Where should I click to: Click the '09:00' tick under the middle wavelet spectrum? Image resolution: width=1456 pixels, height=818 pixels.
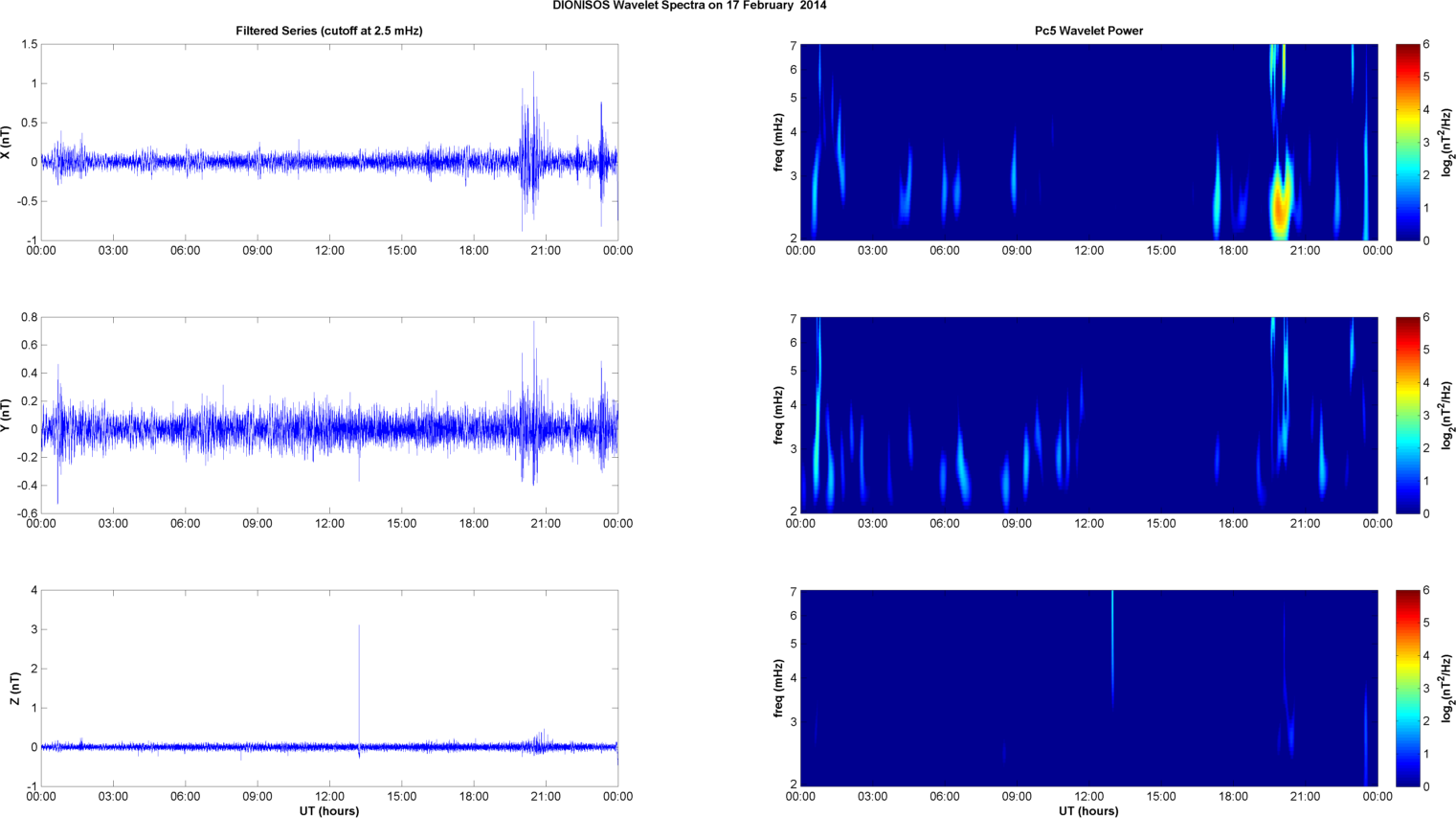(x=1017, y=524)
